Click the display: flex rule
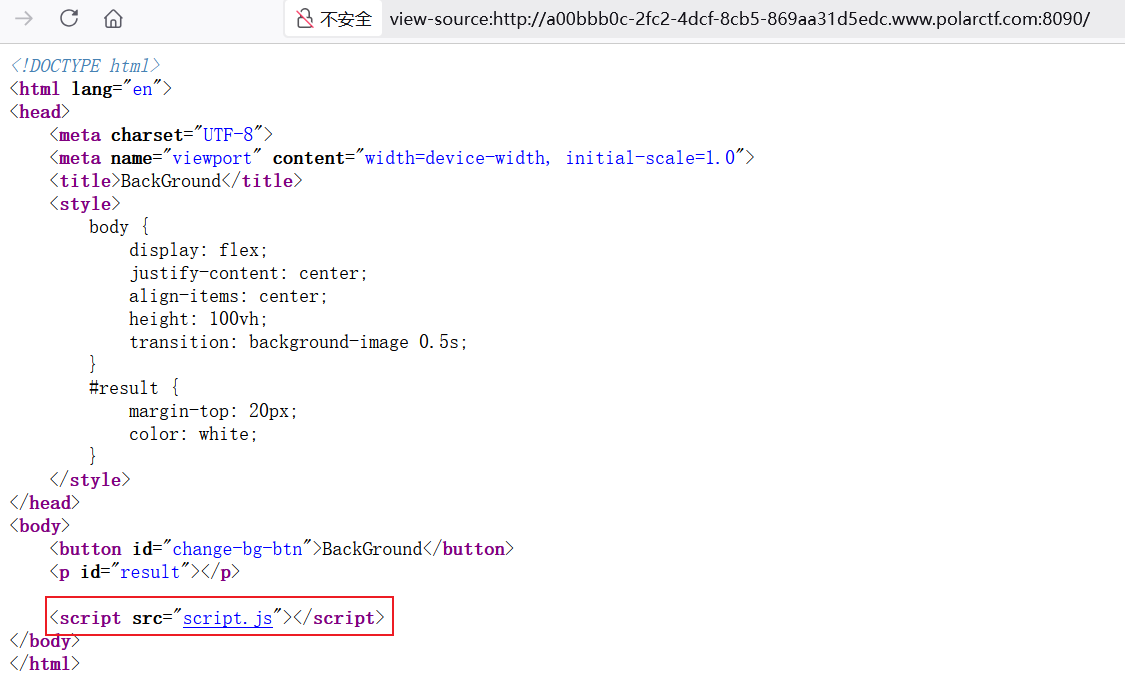This screenshot has width=1125, height=678. click(x=198, y=250)
